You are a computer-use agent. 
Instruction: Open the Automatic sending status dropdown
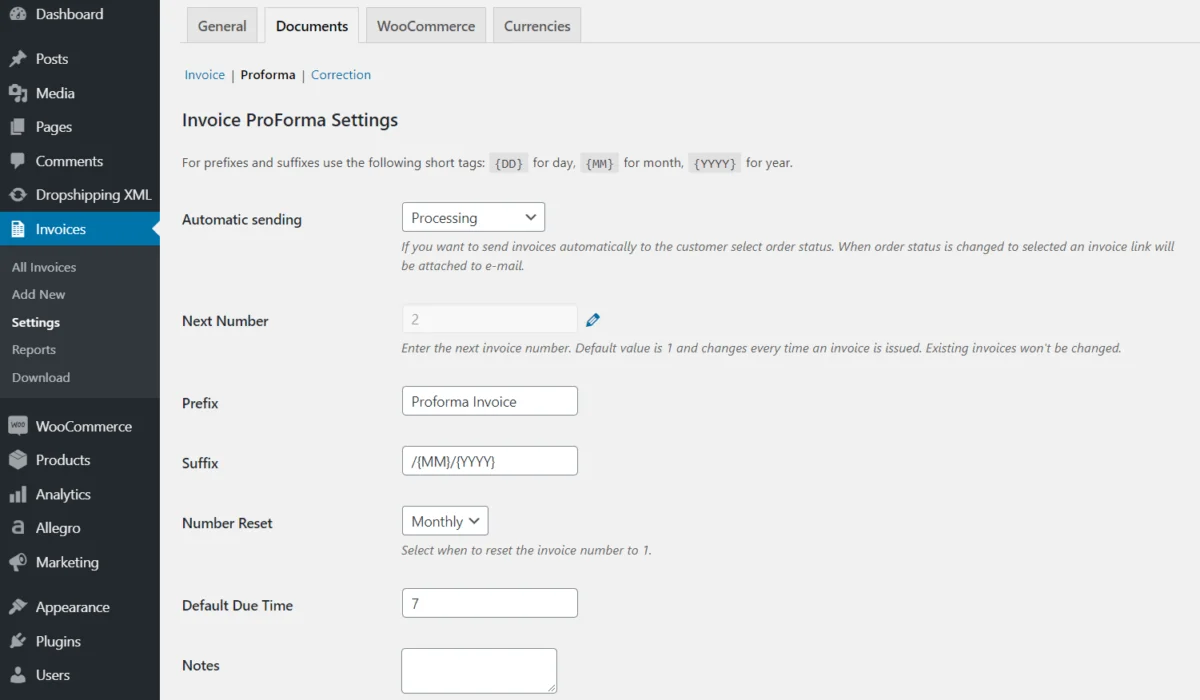click(473, 217)
